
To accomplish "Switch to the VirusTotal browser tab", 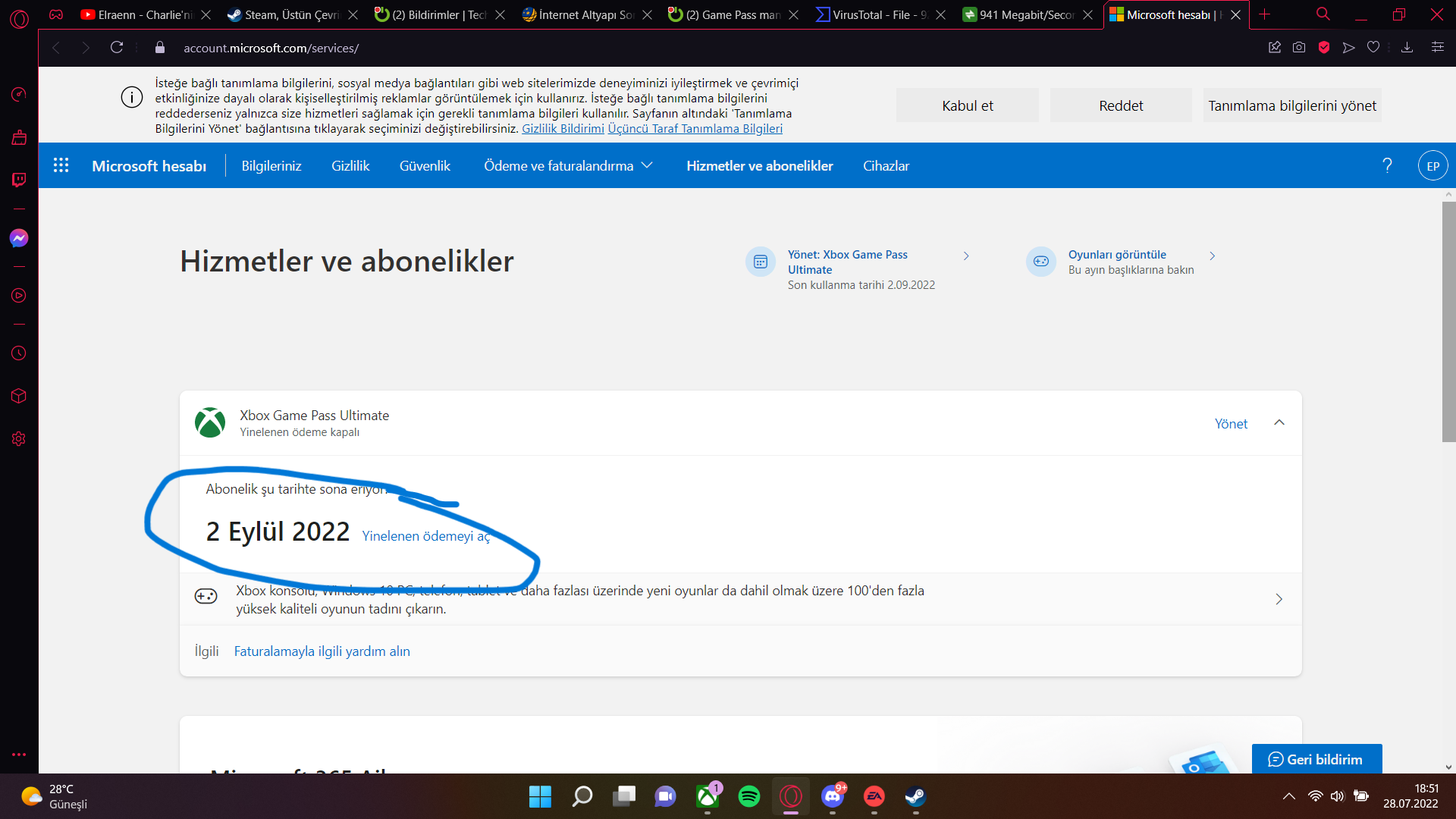I will (872, 14).
